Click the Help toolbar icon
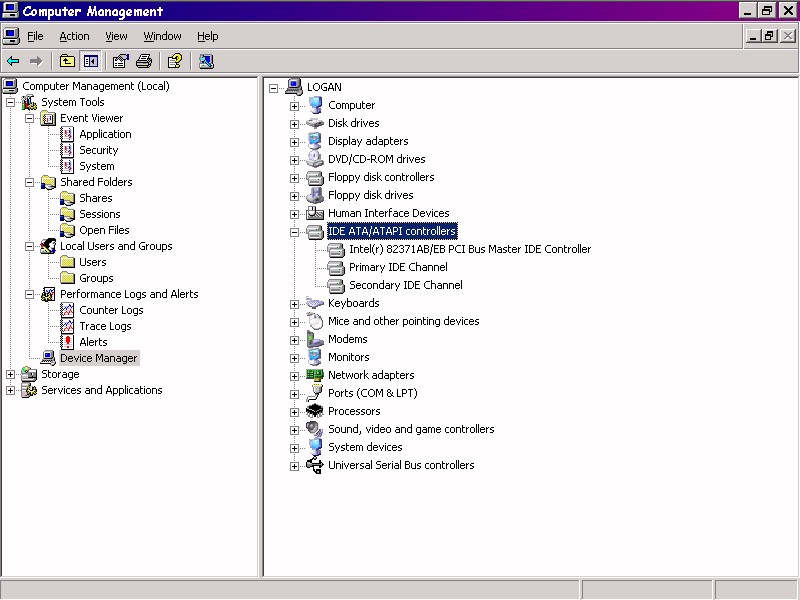 click(175, 61)
